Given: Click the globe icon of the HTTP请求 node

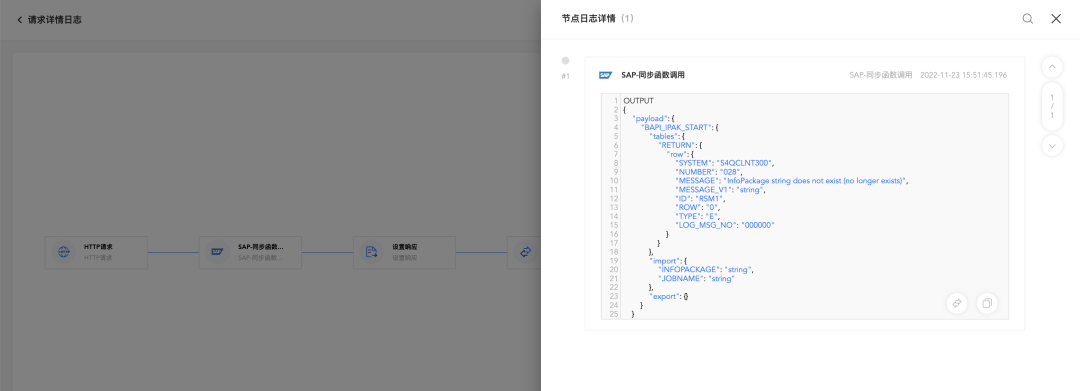Looking at the screenshot, I should tap(63, 252).
